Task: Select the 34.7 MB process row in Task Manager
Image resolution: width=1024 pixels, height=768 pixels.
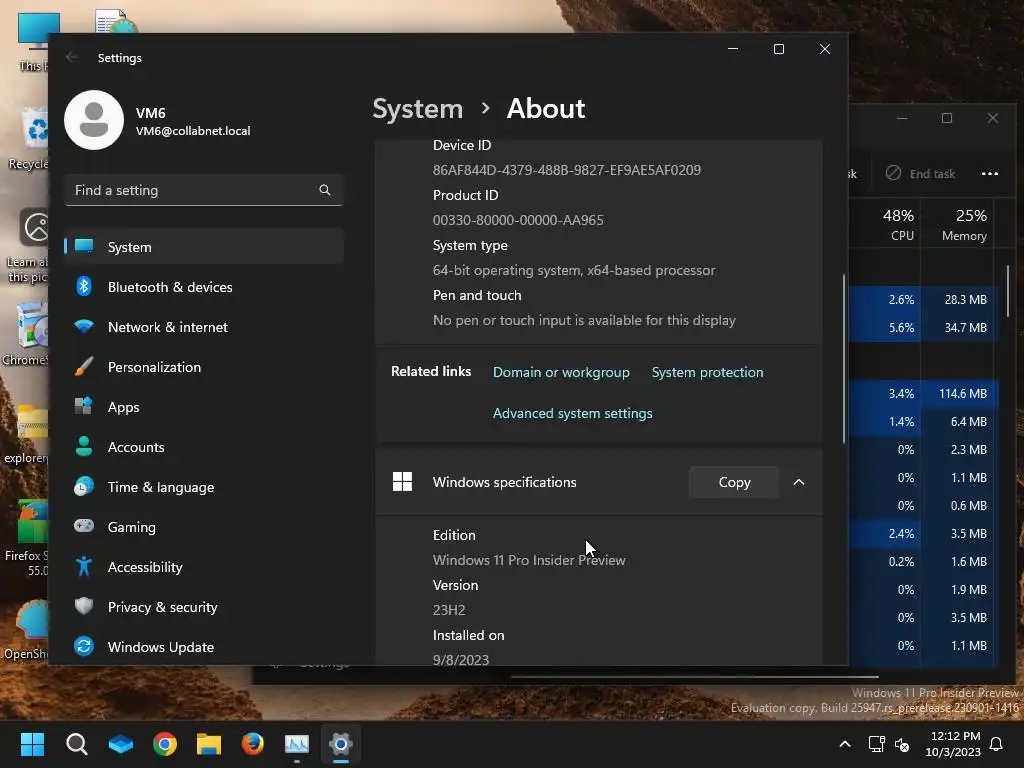Action: (x=923, y=327)
